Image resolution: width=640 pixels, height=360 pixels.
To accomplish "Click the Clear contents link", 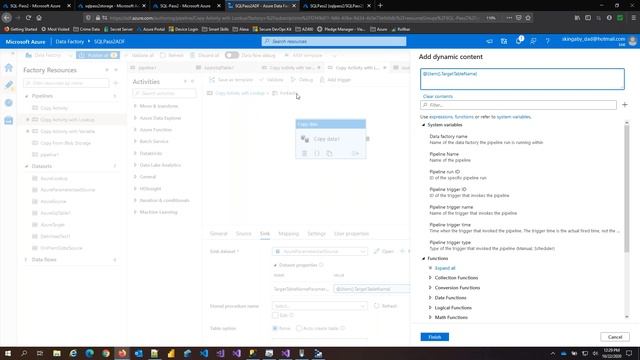I will click(x=438, y=96).
